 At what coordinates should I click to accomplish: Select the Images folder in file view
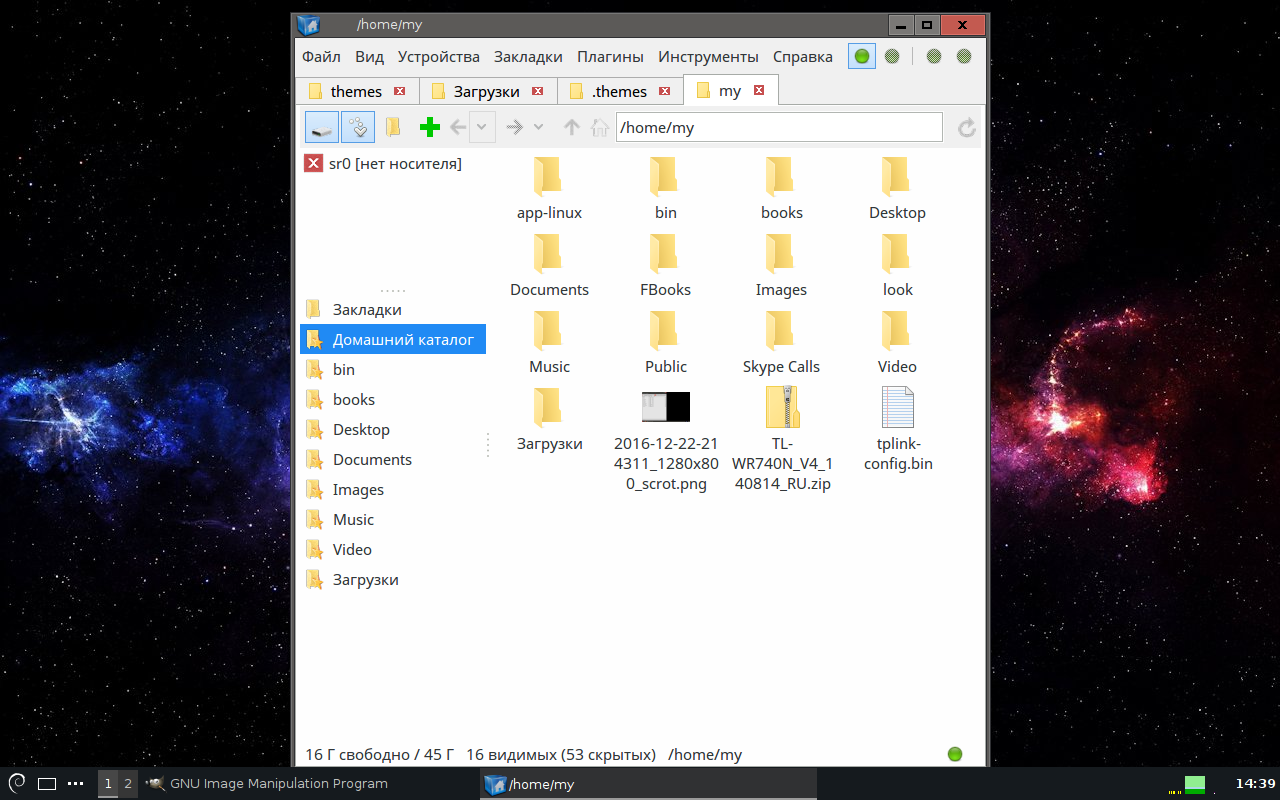coord(780,253)
